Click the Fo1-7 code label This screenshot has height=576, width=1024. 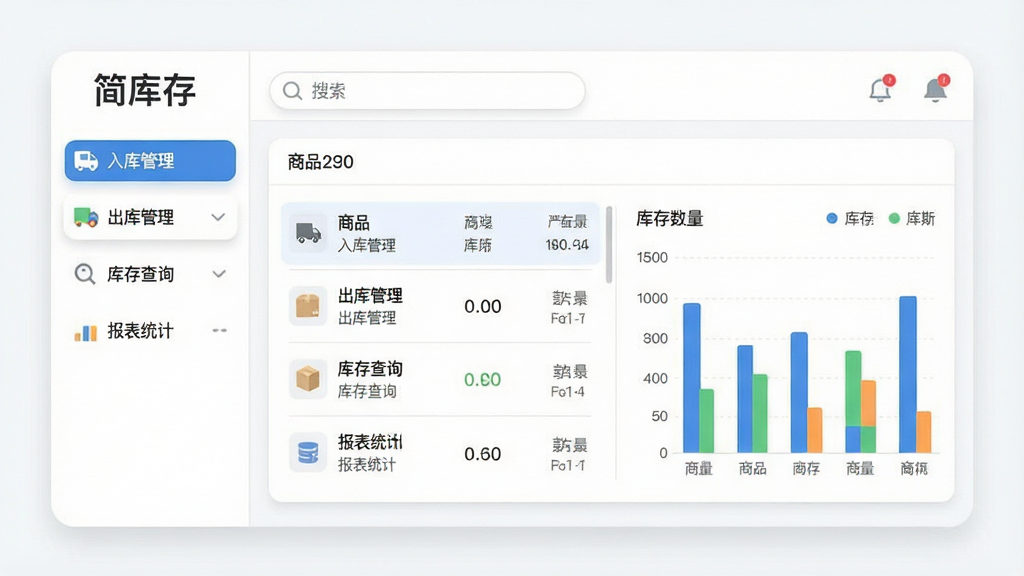pyautogui.click(x=568, y=319)
